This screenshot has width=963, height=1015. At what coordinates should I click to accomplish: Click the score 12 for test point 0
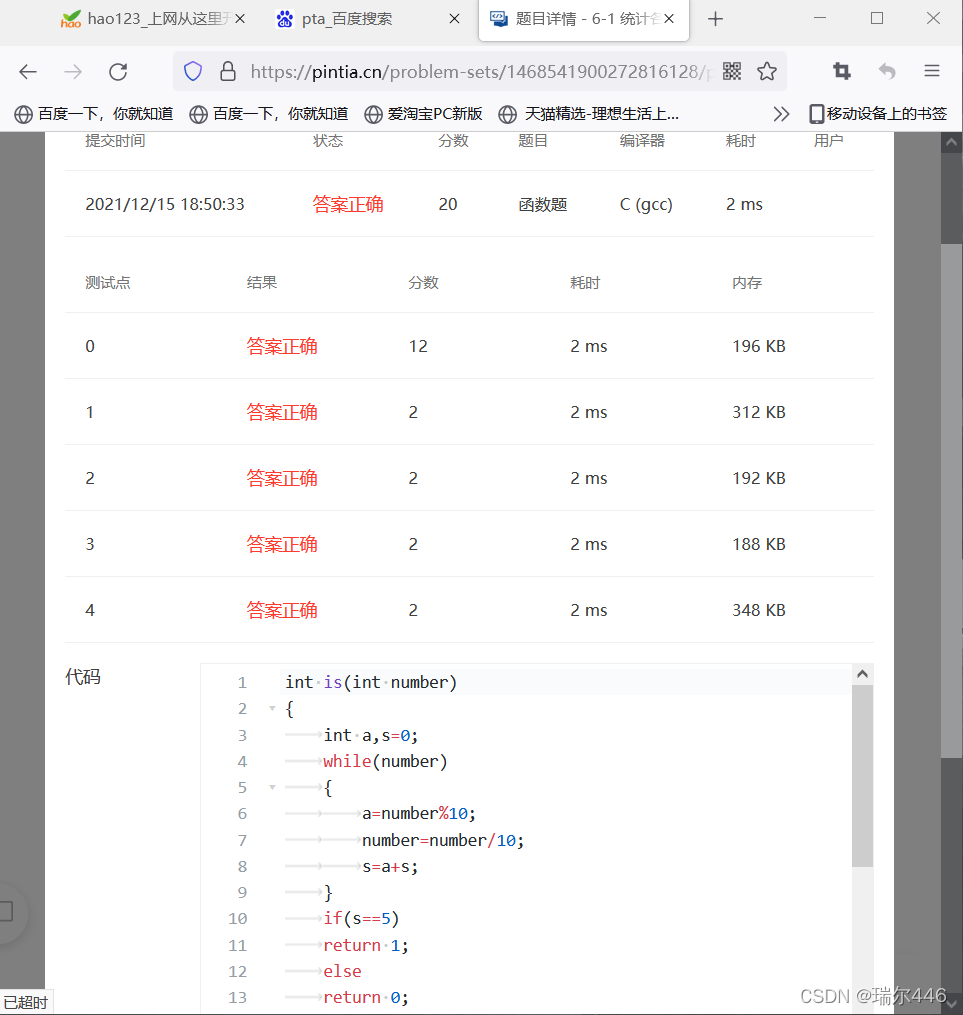tap(418, 346)
